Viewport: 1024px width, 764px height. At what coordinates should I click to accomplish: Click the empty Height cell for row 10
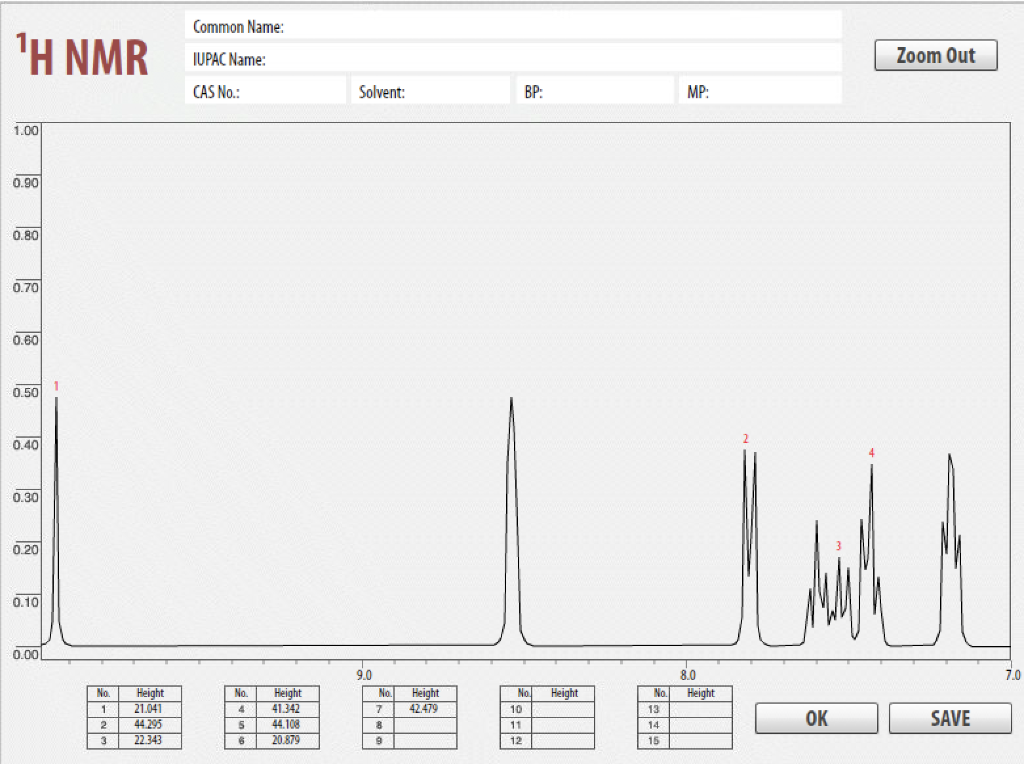pyautogui.click(x=565, y=709)
